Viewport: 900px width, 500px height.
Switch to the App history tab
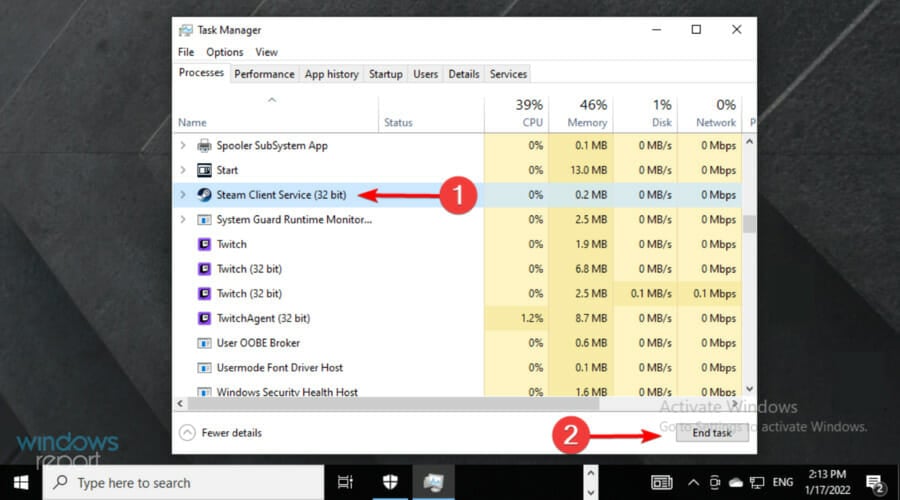coord(331,74)
